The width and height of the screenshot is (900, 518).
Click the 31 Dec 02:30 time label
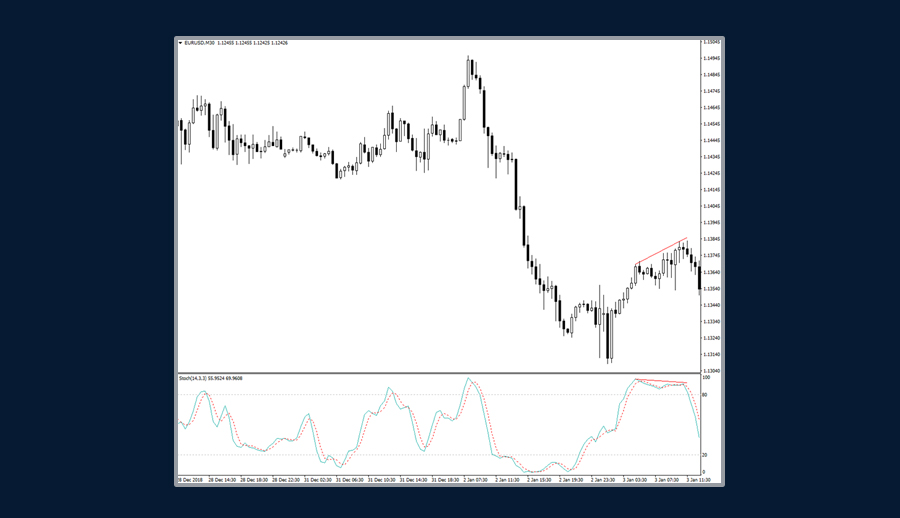[319, 480]
